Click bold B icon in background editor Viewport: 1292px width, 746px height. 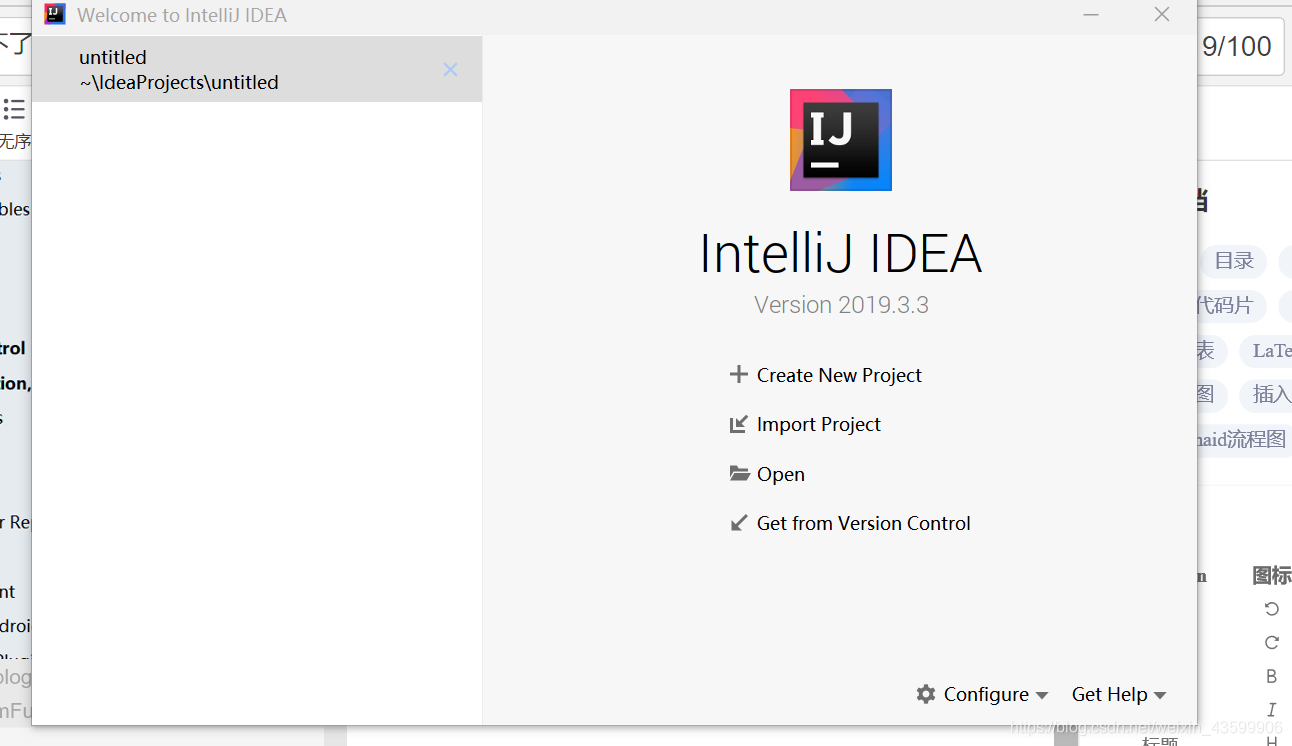pos(1272,677)
